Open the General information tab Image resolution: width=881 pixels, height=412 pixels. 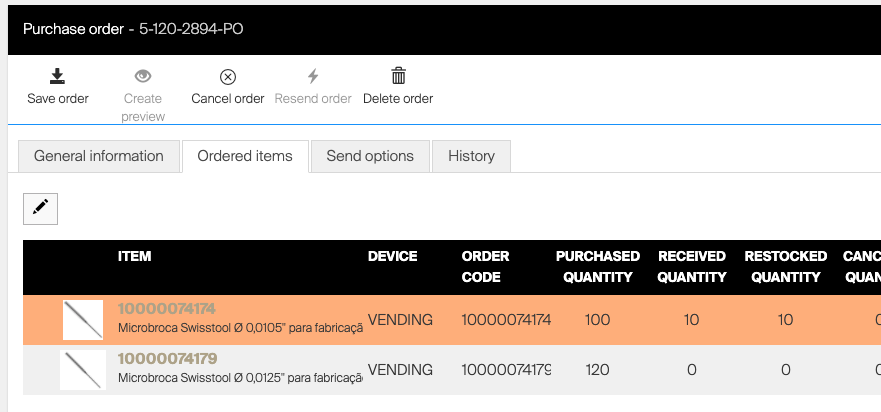point(98,156)
